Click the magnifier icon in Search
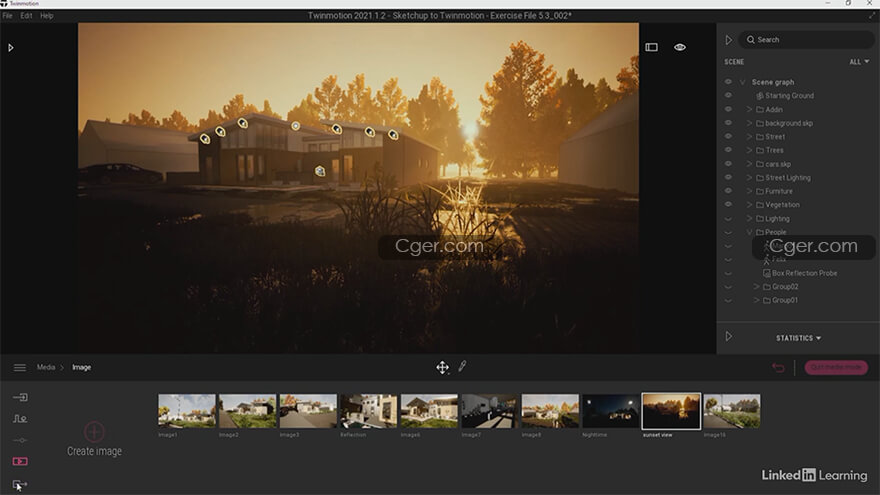The width and height of the screenshot is (880, 495). (750, 40)
